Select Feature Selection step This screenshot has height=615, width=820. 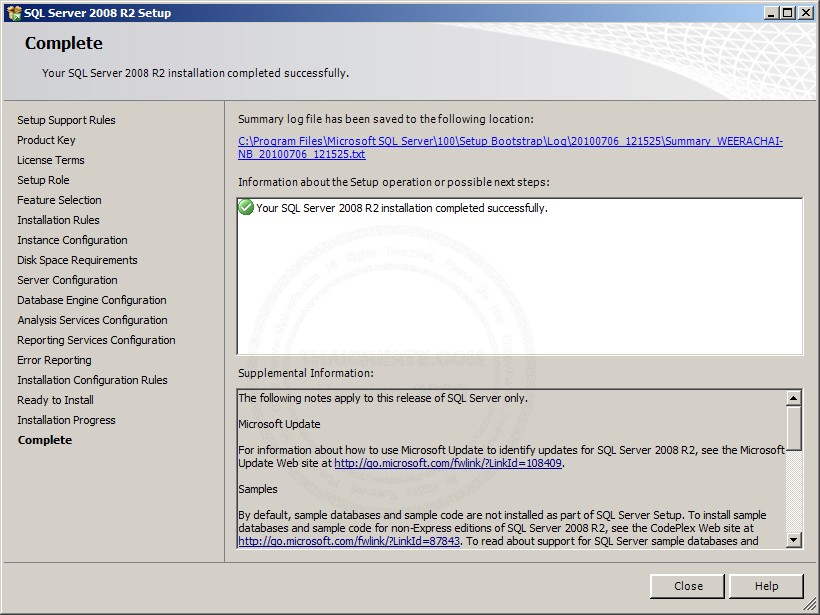(59, 200)
